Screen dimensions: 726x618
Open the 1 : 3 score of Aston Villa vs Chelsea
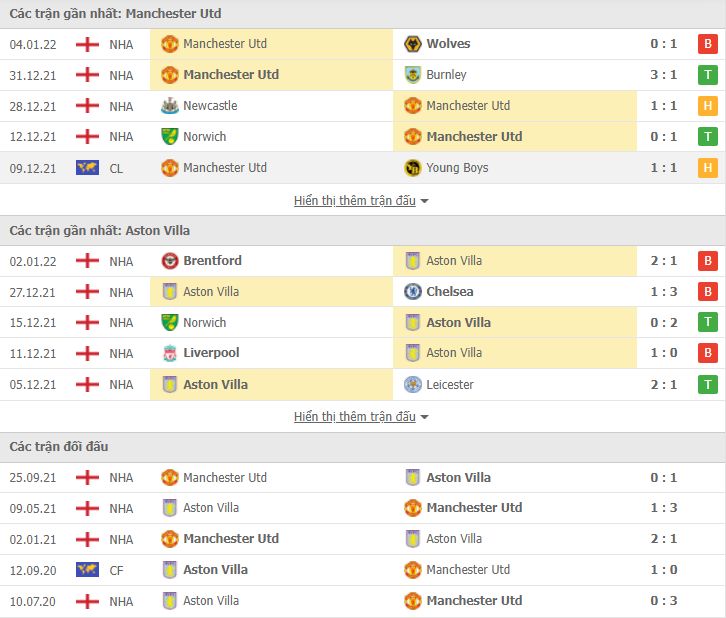coord(663,292)
